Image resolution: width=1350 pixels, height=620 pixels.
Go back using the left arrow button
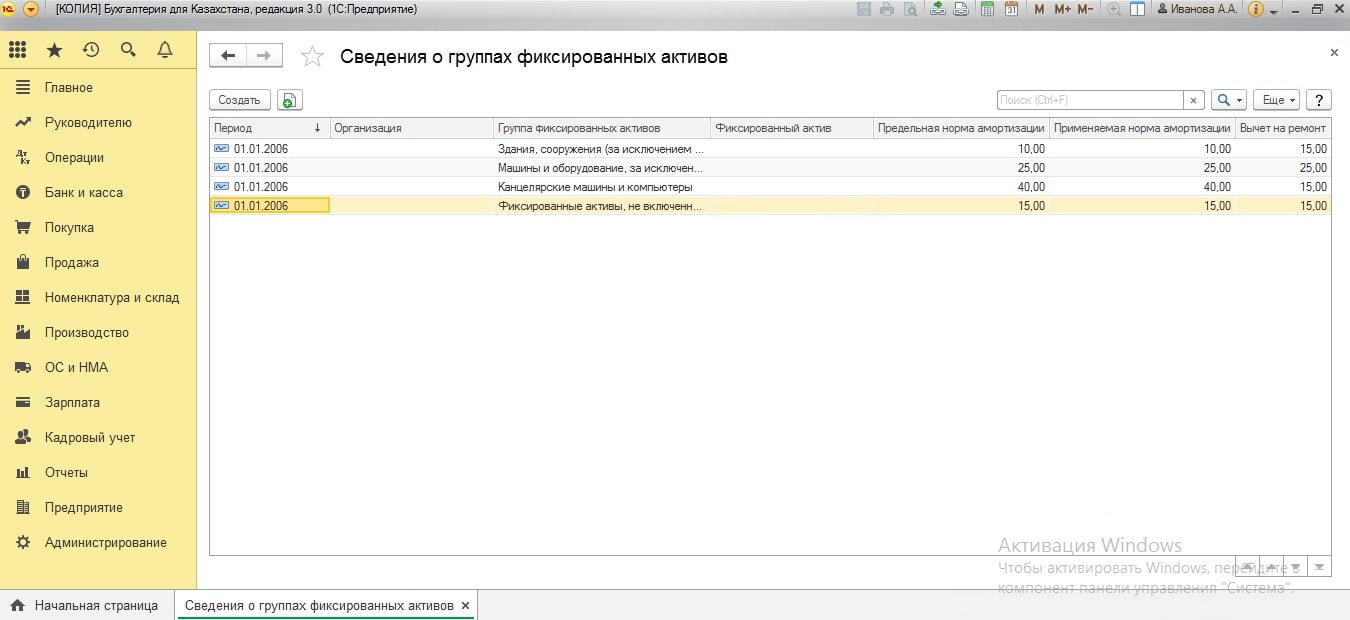click(228, 56)
